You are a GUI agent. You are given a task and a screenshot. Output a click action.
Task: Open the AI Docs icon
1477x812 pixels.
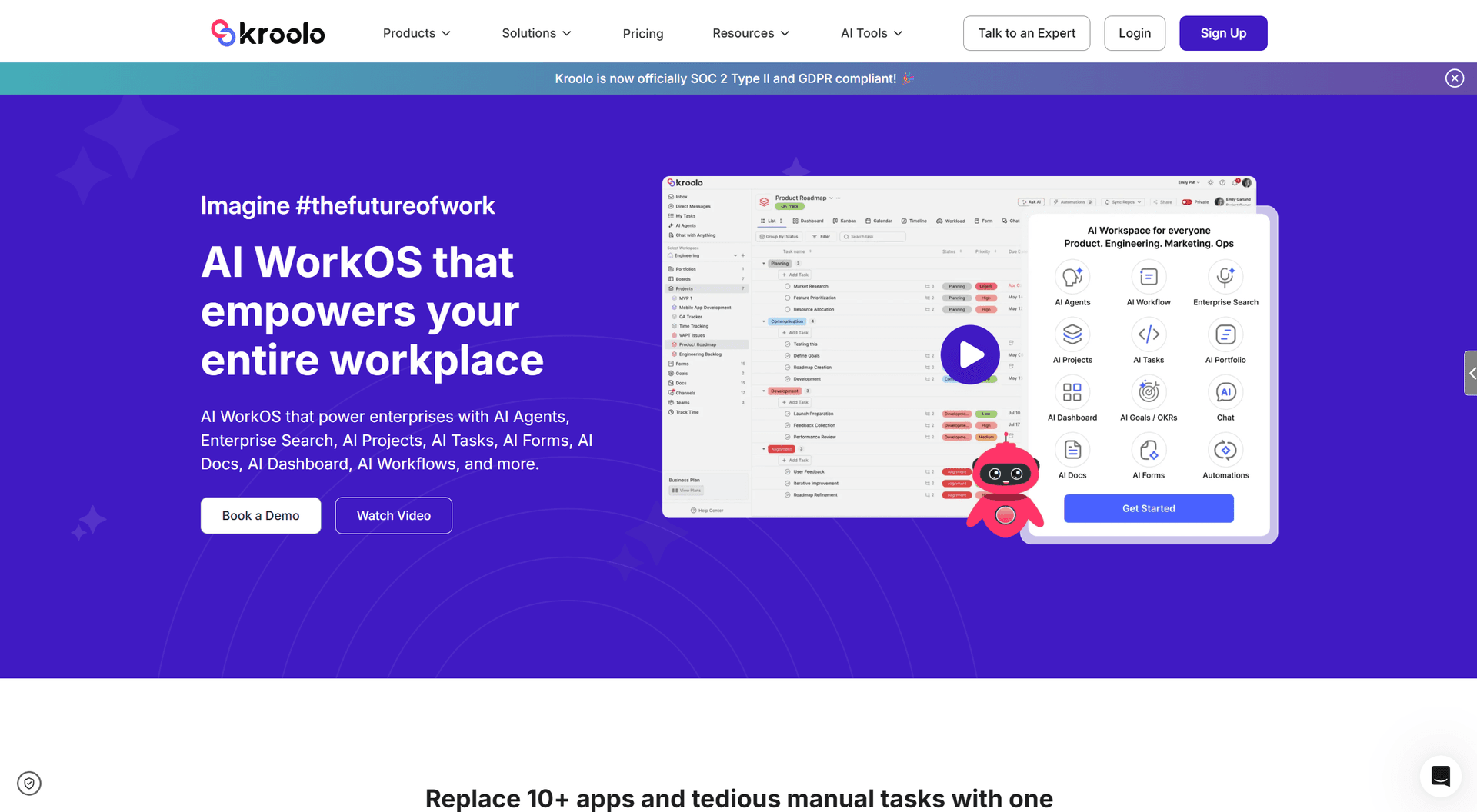pos(1072,450)
